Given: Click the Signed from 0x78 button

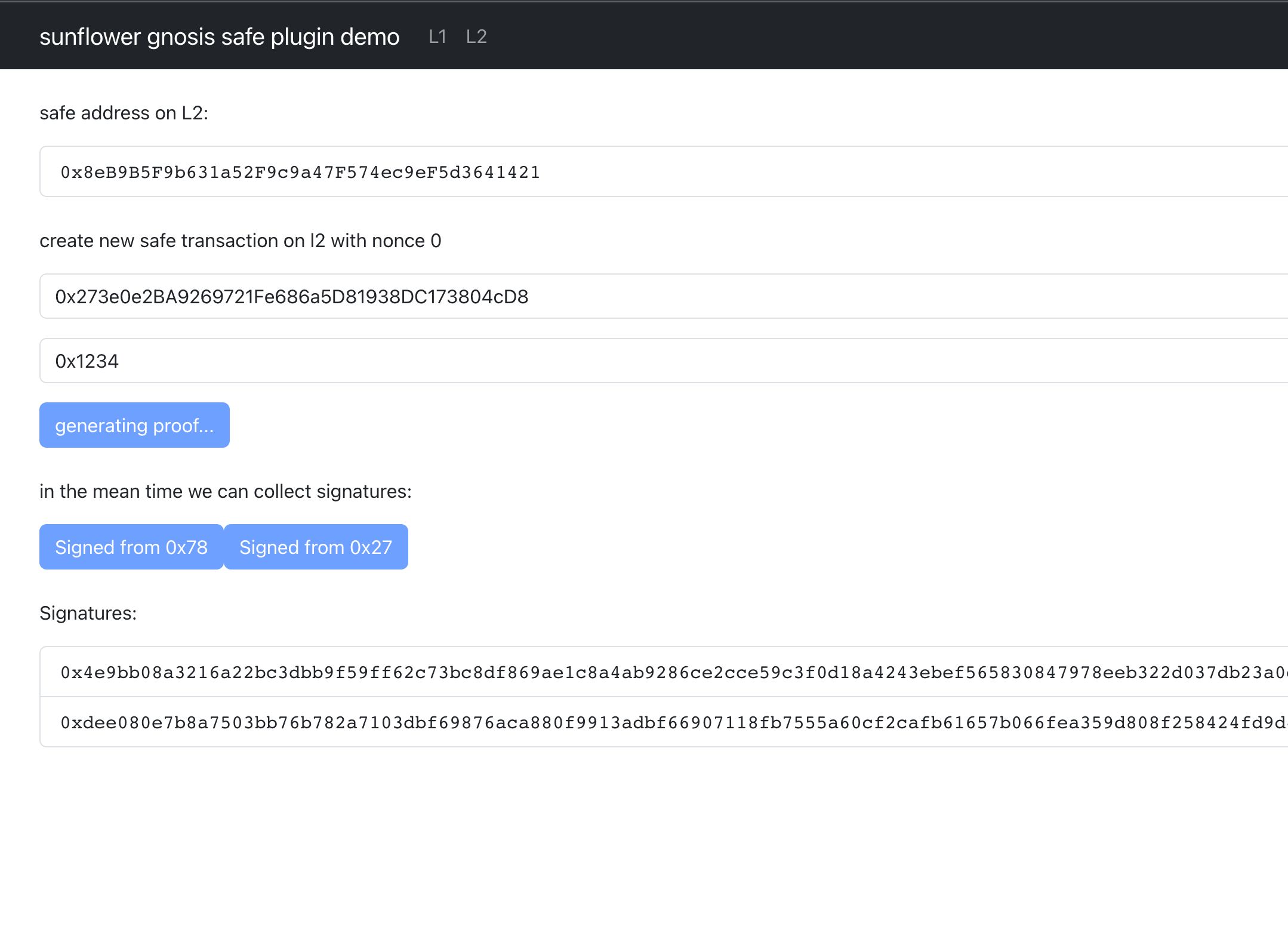Looking at the screenshot, I should pos(131,547).
